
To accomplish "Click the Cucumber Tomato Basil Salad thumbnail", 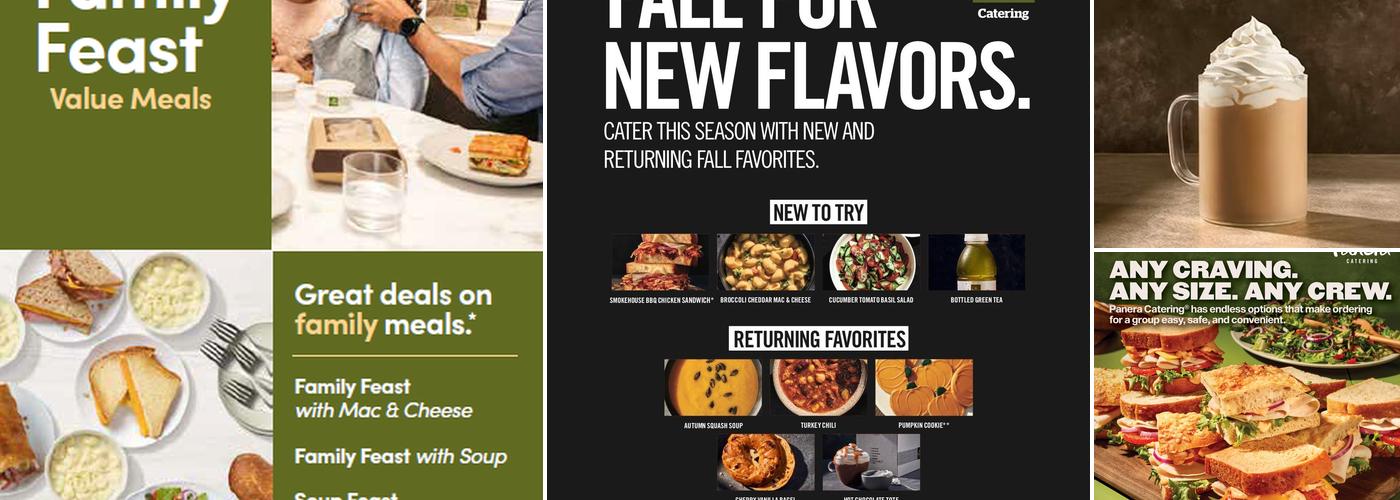I will click(871, 262).
